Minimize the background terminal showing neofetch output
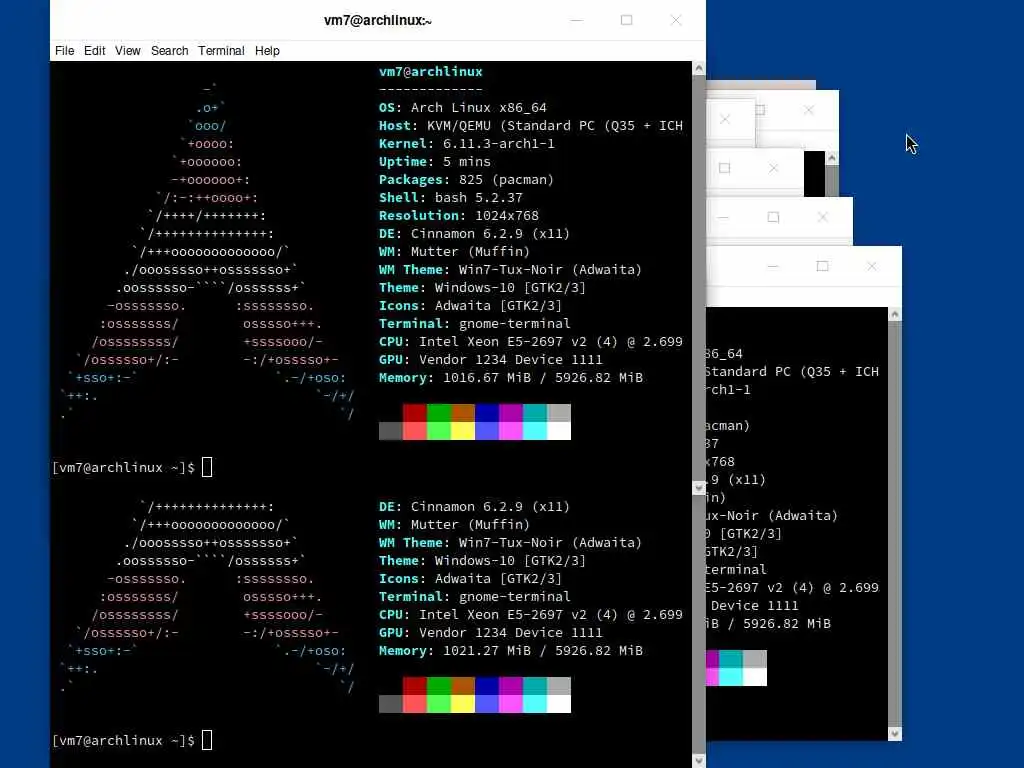 click(x=773, y=266)
